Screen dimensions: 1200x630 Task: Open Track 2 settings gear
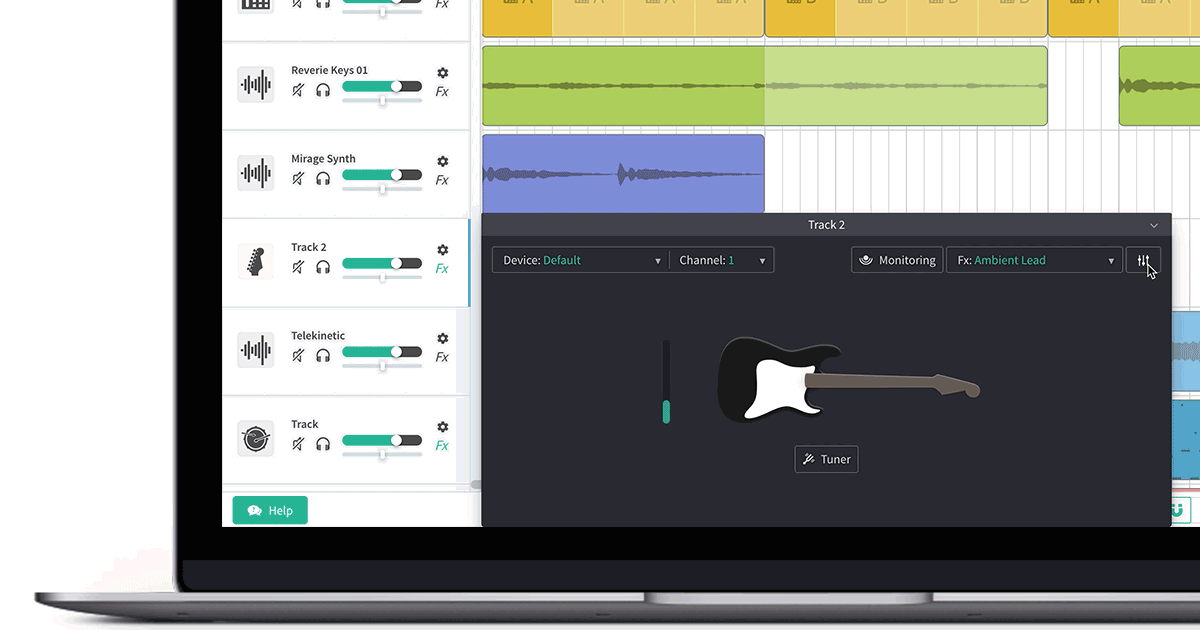[441, 250]
